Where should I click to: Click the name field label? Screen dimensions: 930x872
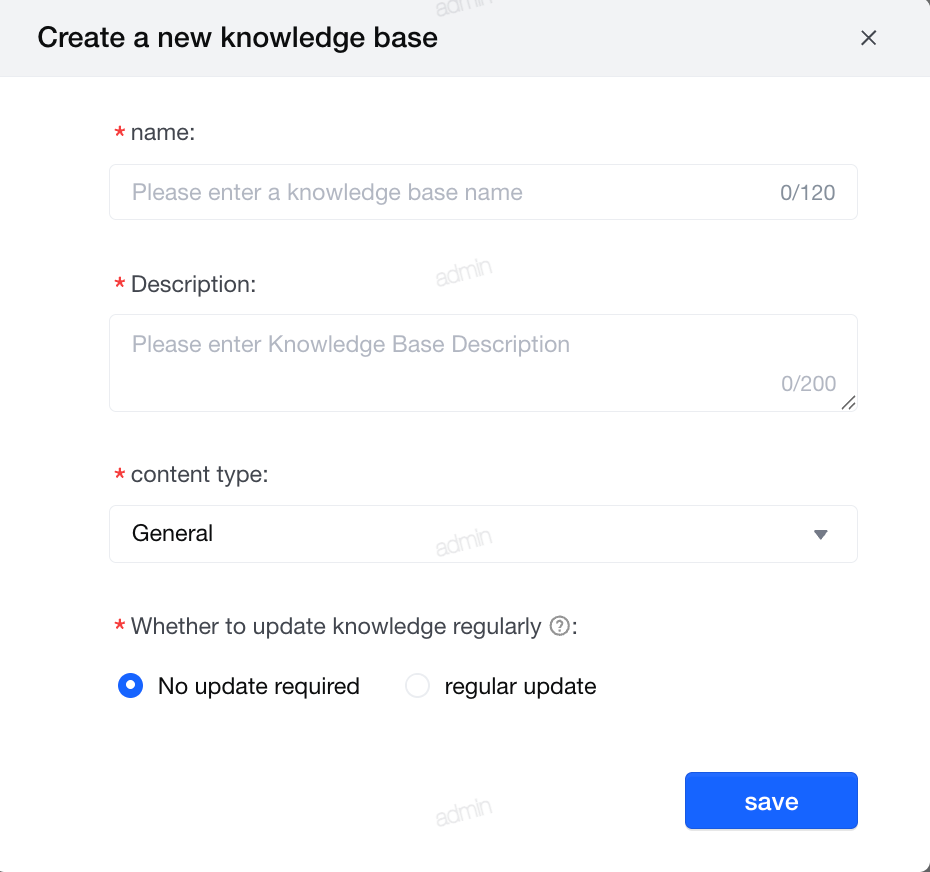tap(163, 132)
